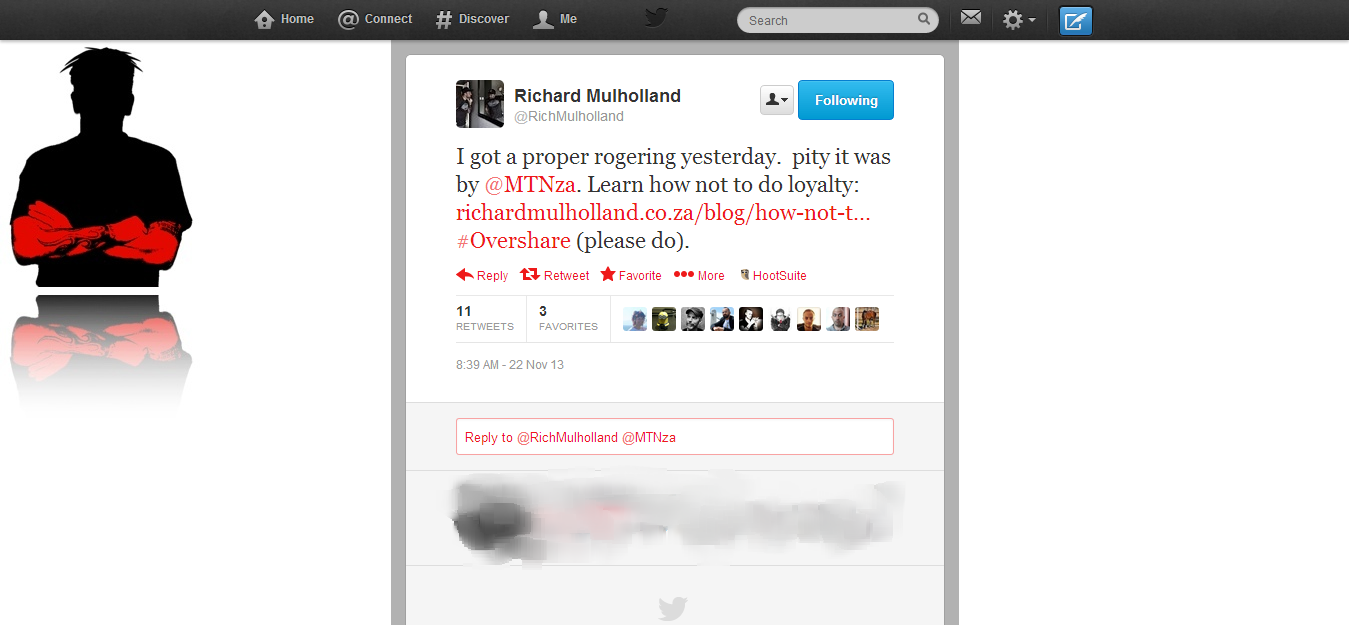Go to the Home tab
This screenshot has height=625, width=1349.
[285, 19]
